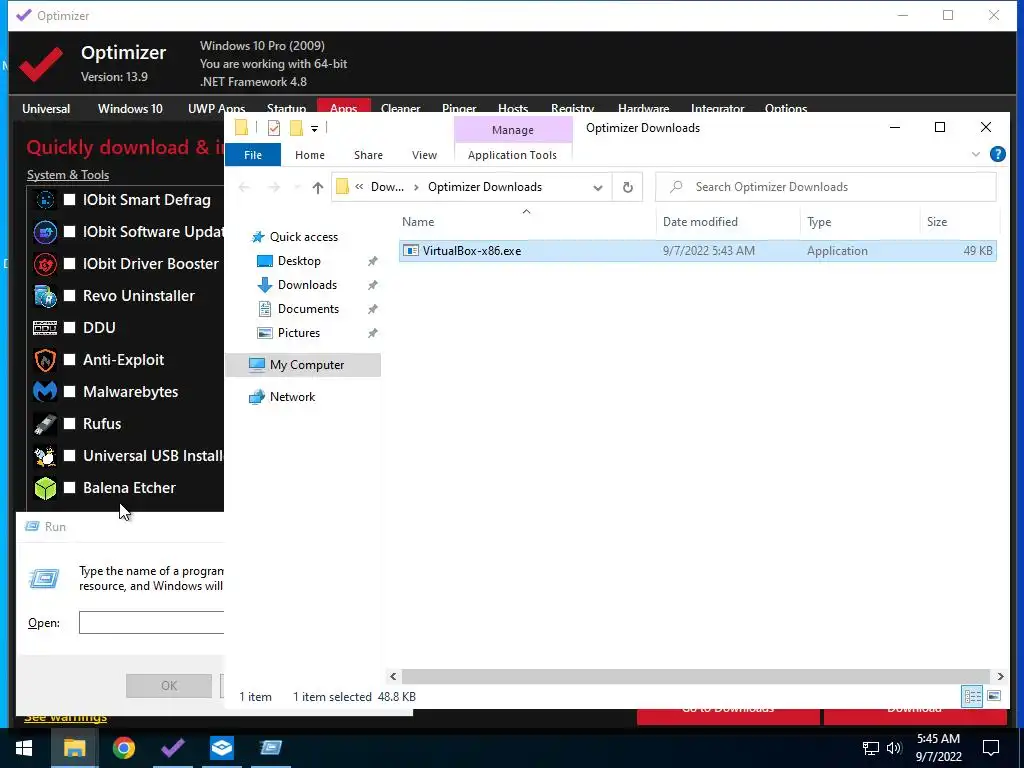Click the Refresh button beside address bar

click(628, 187)
